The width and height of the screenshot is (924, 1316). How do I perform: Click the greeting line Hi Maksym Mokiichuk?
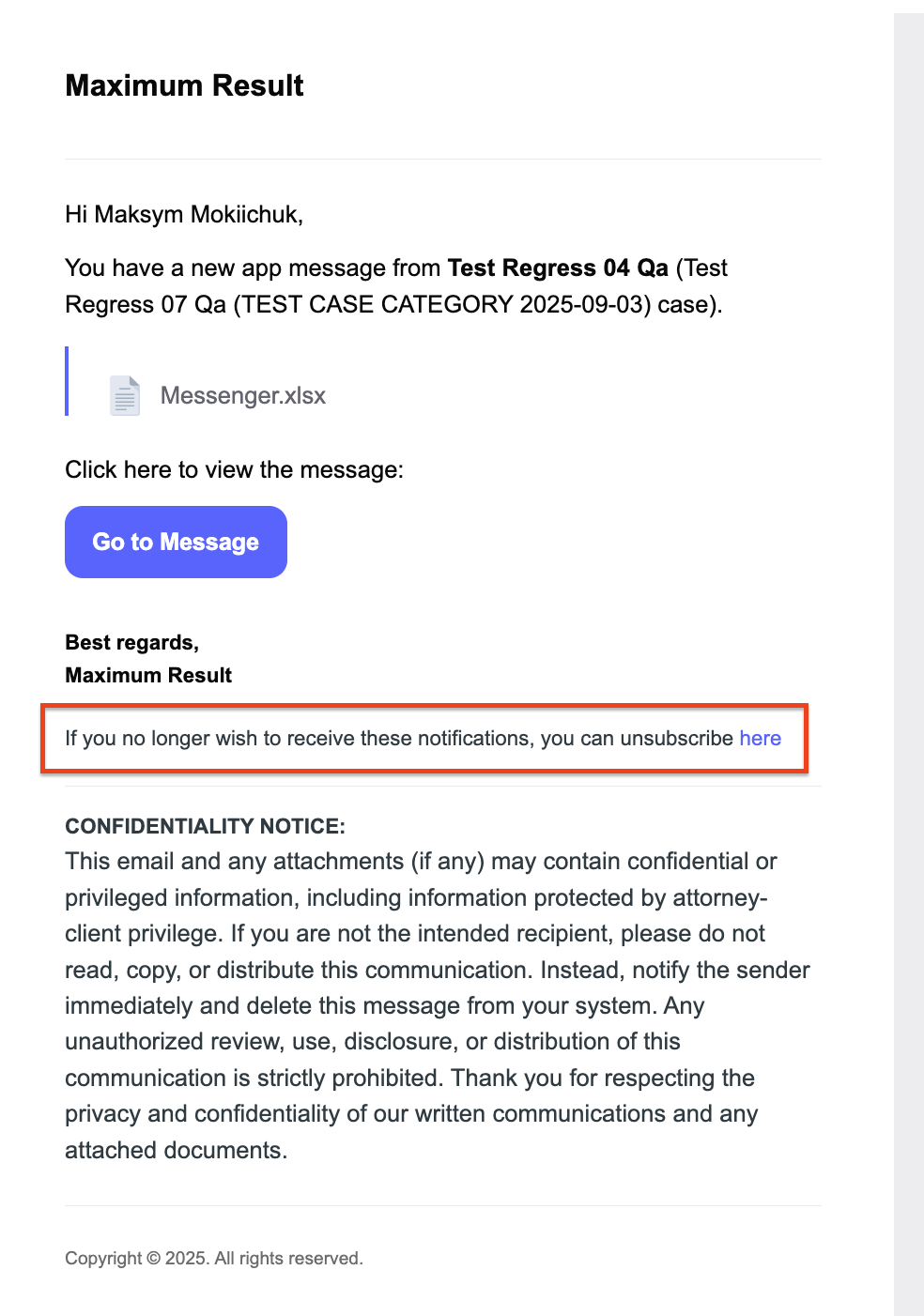[184, 214]
